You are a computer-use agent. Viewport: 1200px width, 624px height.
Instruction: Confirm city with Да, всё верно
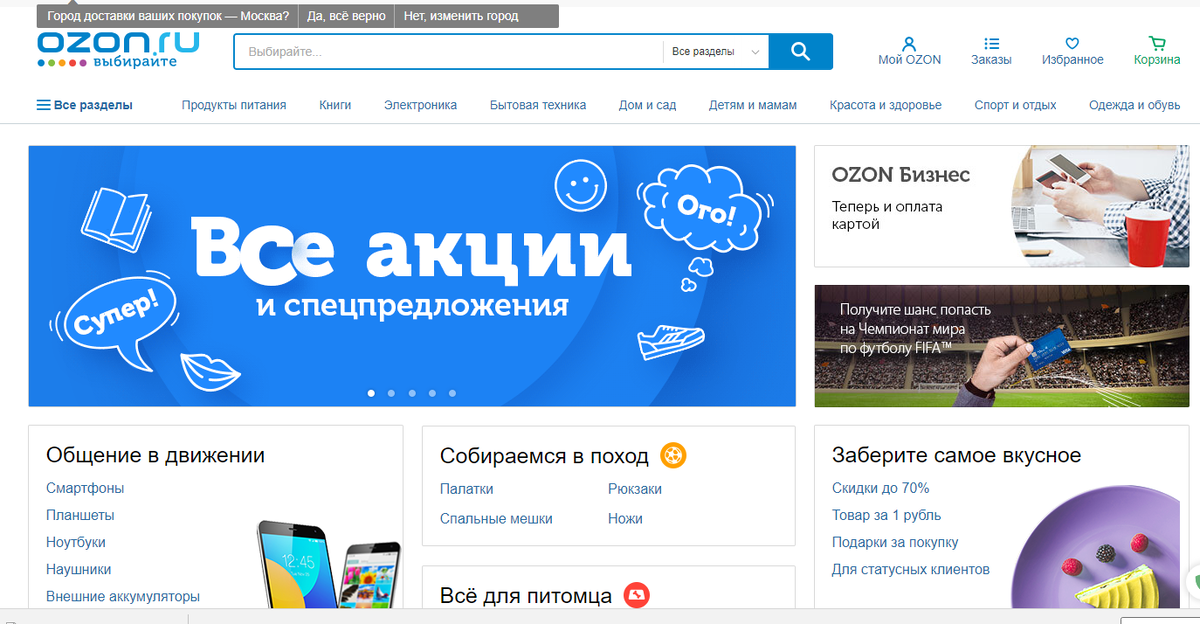click(x=345, y=17)
